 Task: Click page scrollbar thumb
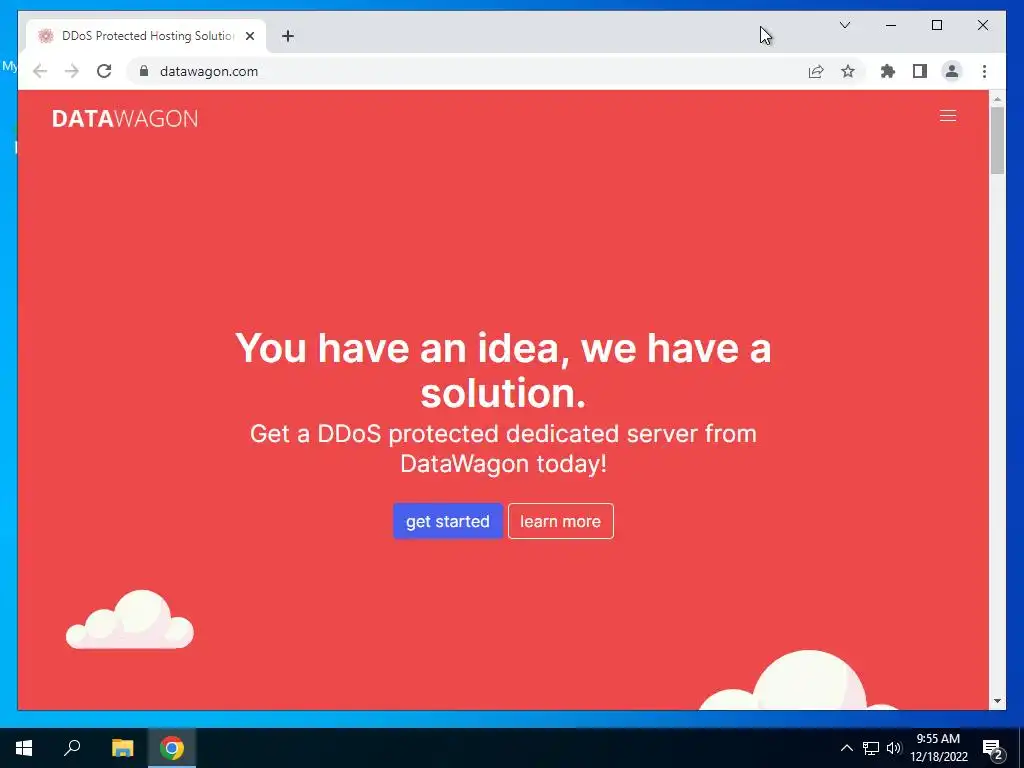997,140
